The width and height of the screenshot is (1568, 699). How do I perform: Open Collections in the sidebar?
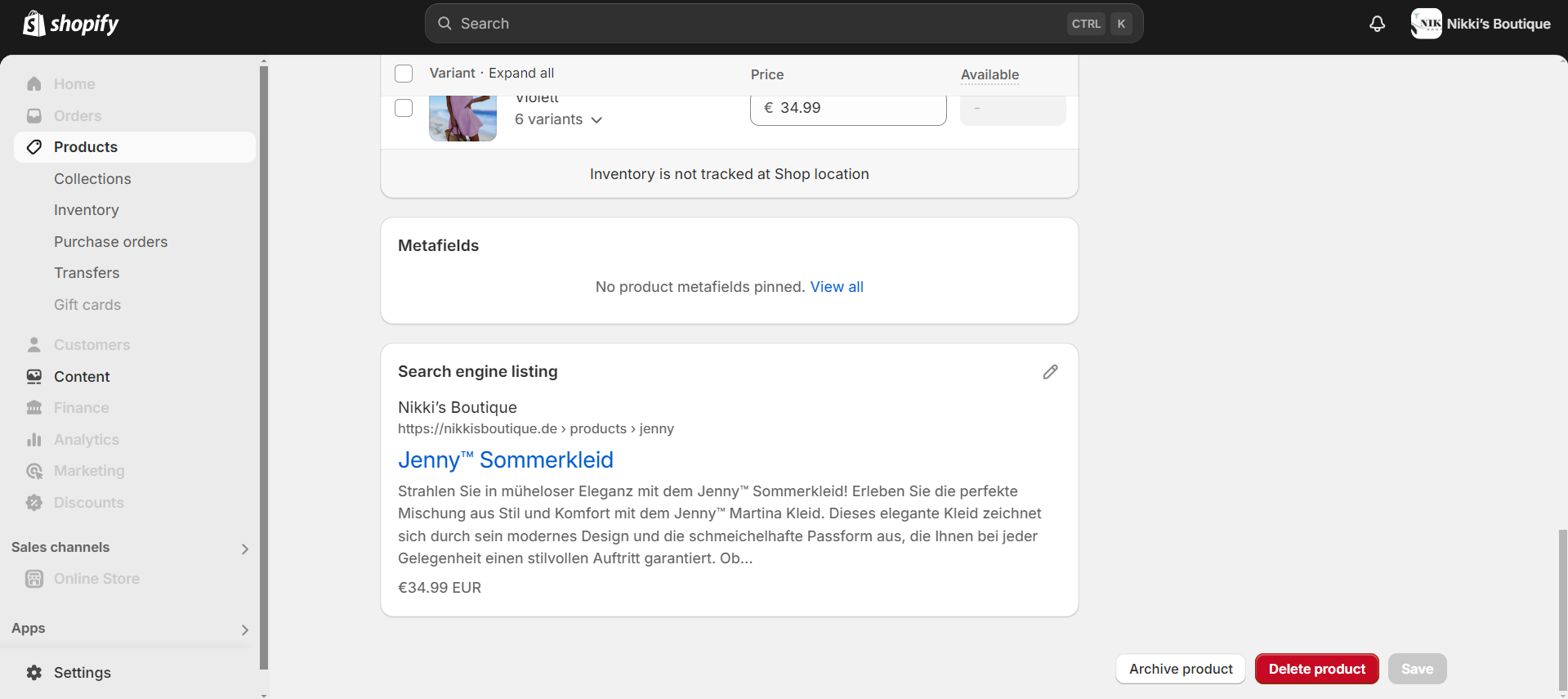[x=92, y=179]
